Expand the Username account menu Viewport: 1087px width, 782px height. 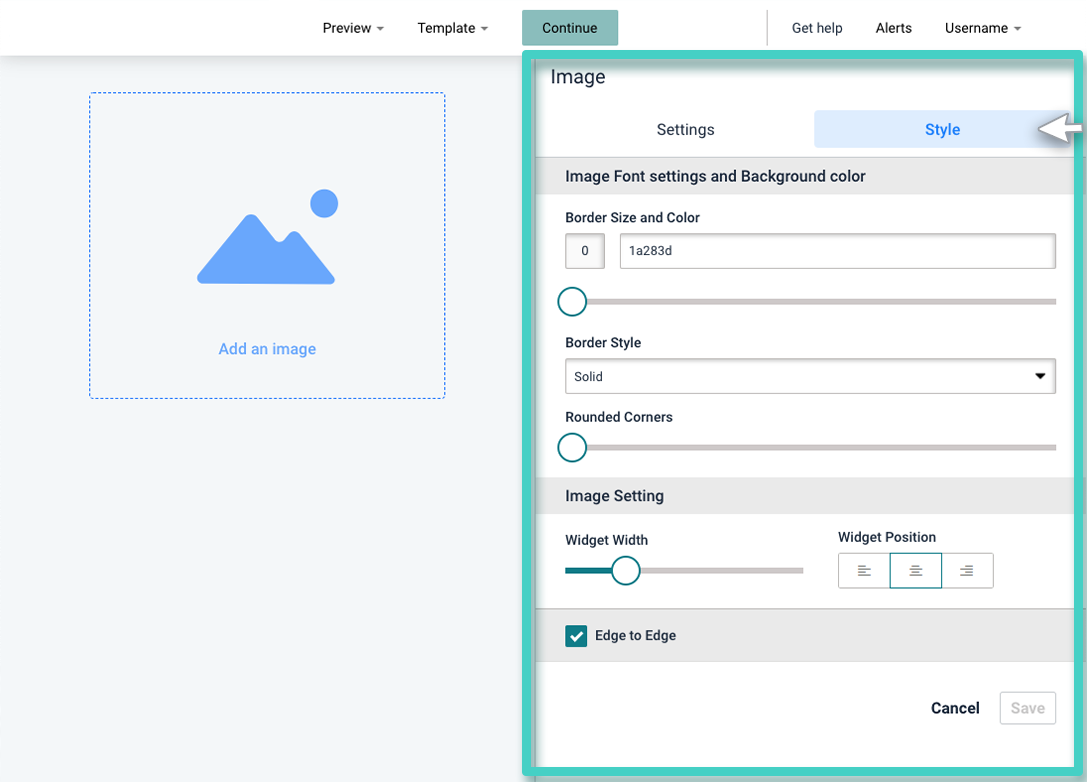(x=982, y=28)
